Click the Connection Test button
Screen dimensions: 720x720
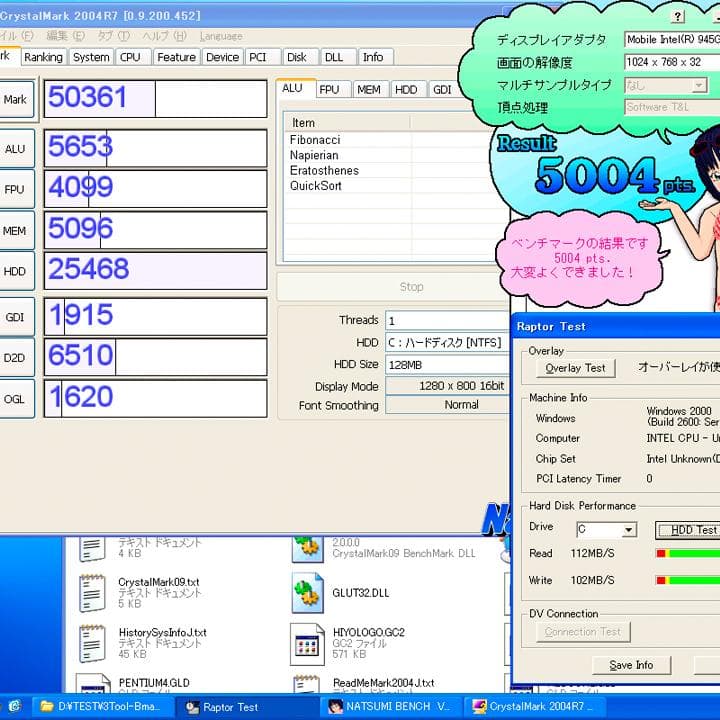(583, 632)
